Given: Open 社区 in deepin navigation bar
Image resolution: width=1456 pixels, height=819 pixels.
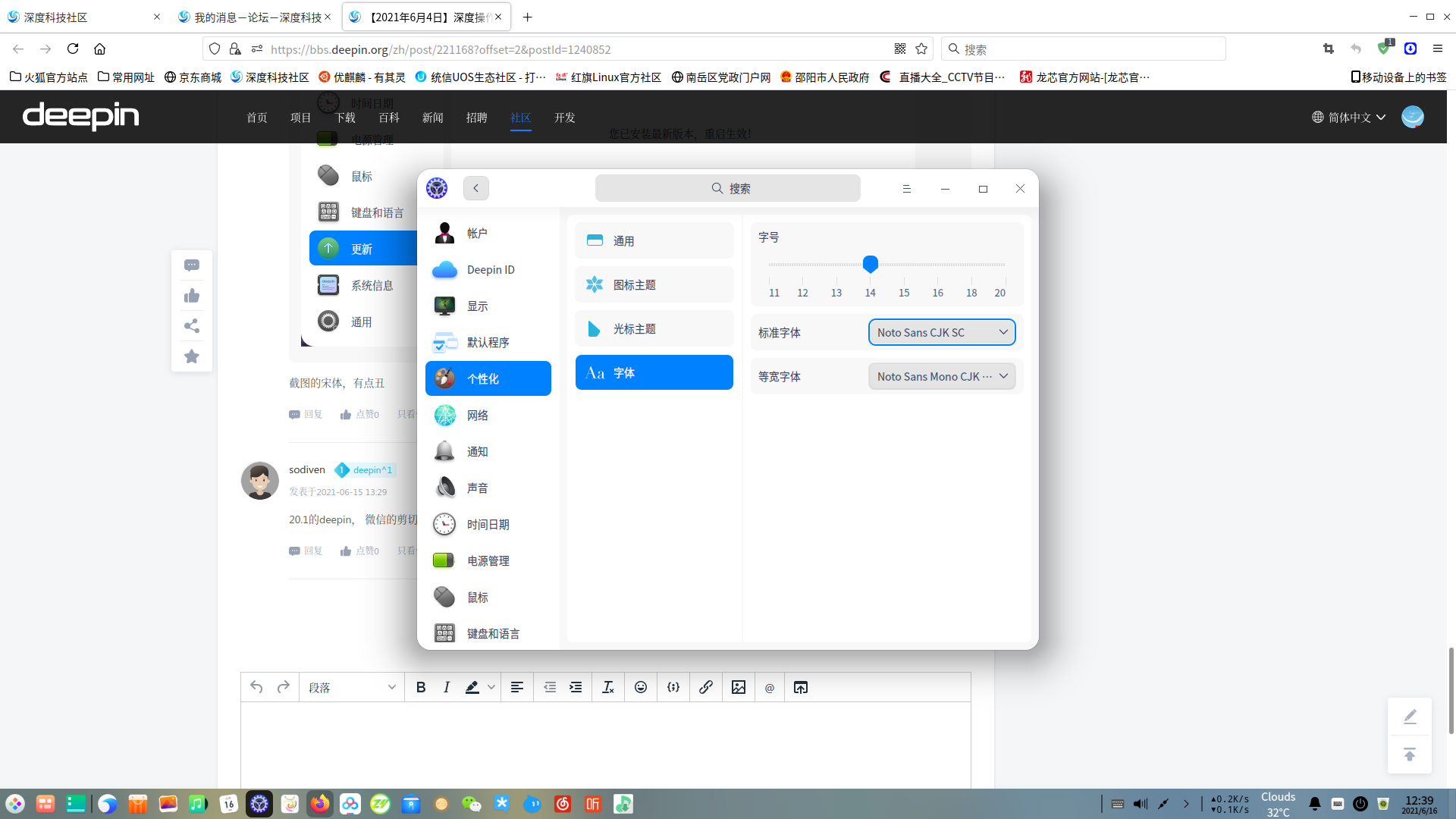Looking at the screenshot, I should click(x=520, y=118).
